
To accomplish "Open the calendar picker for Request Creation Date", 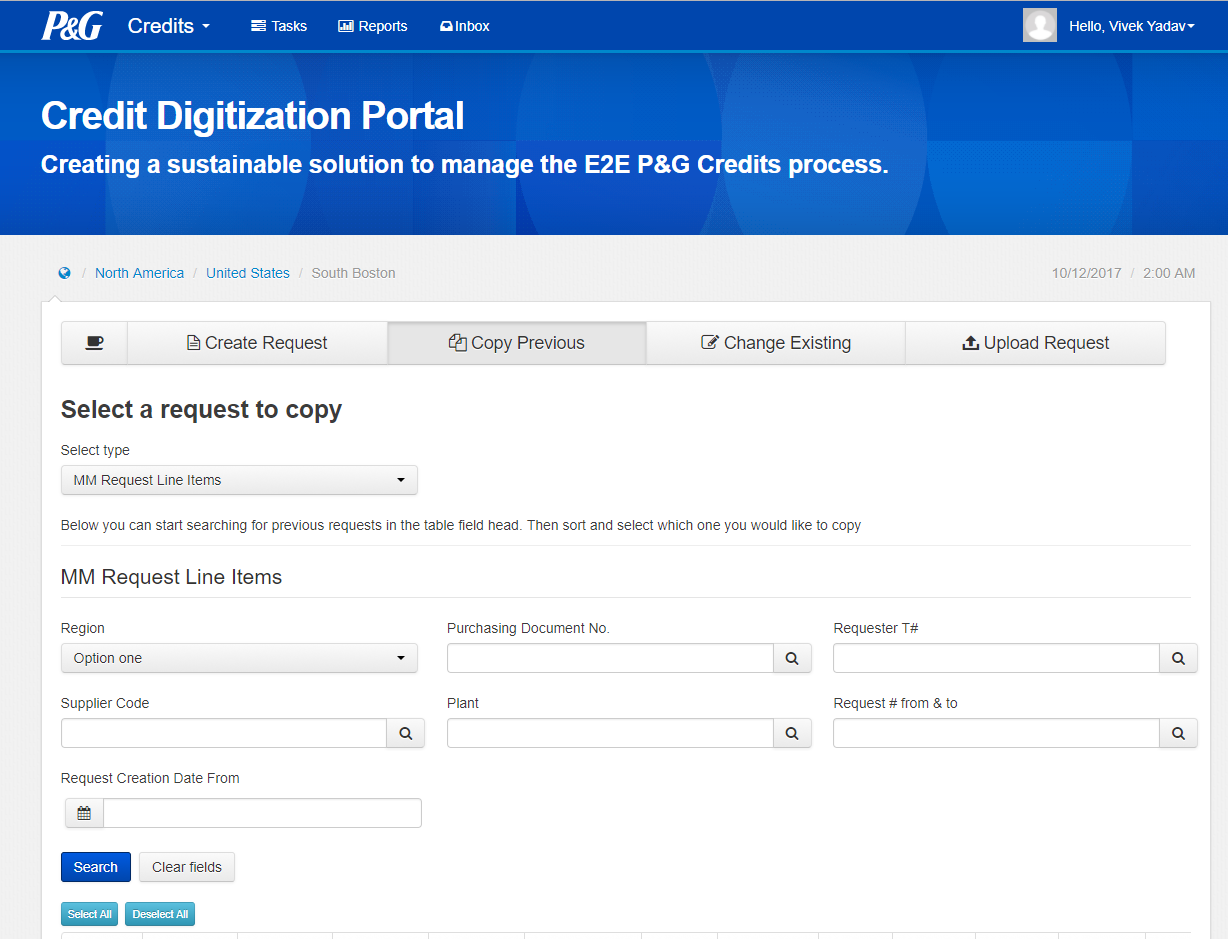I will click(84, 813).
